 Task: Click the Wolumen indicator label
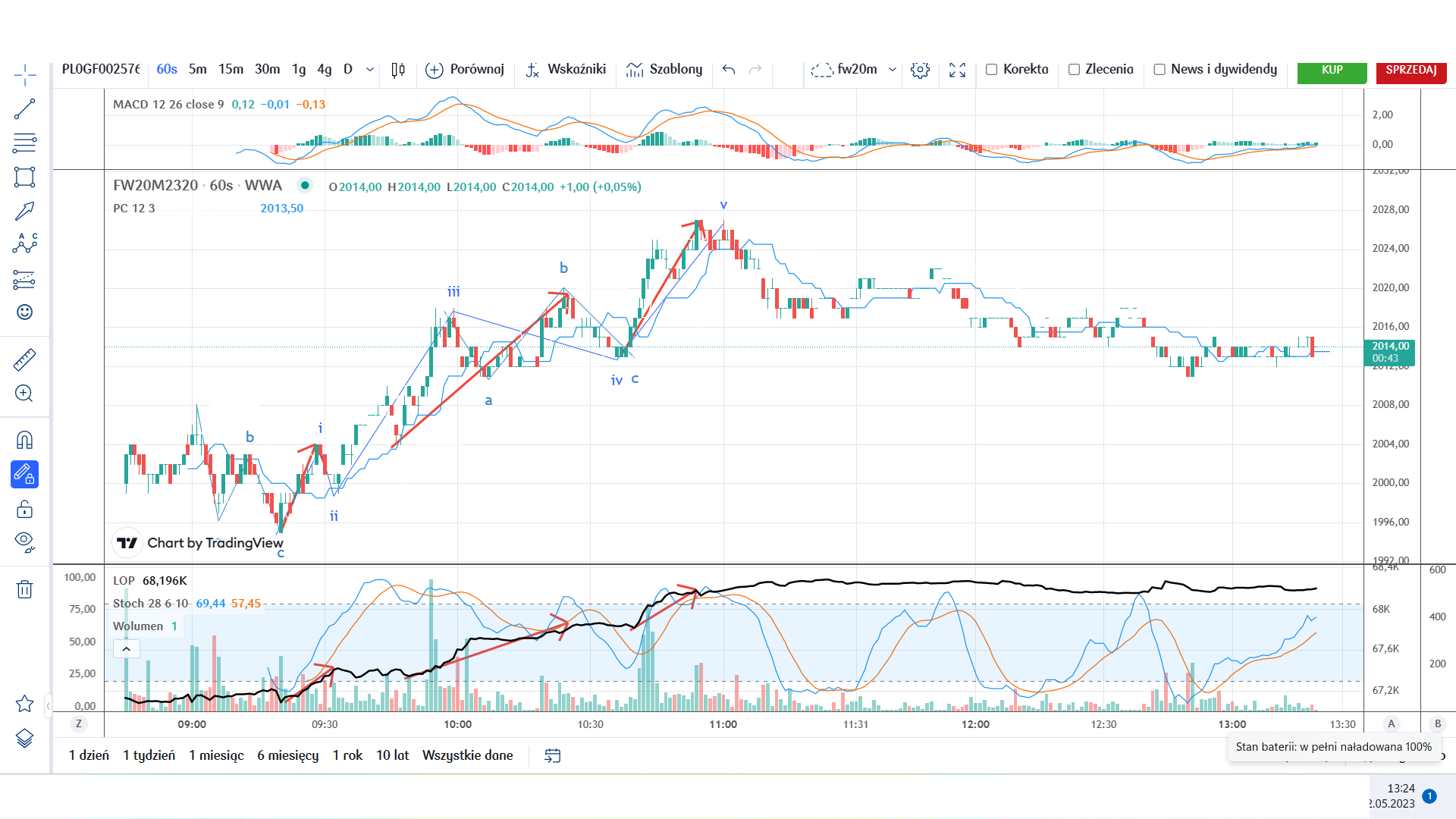tap(138, 626)
